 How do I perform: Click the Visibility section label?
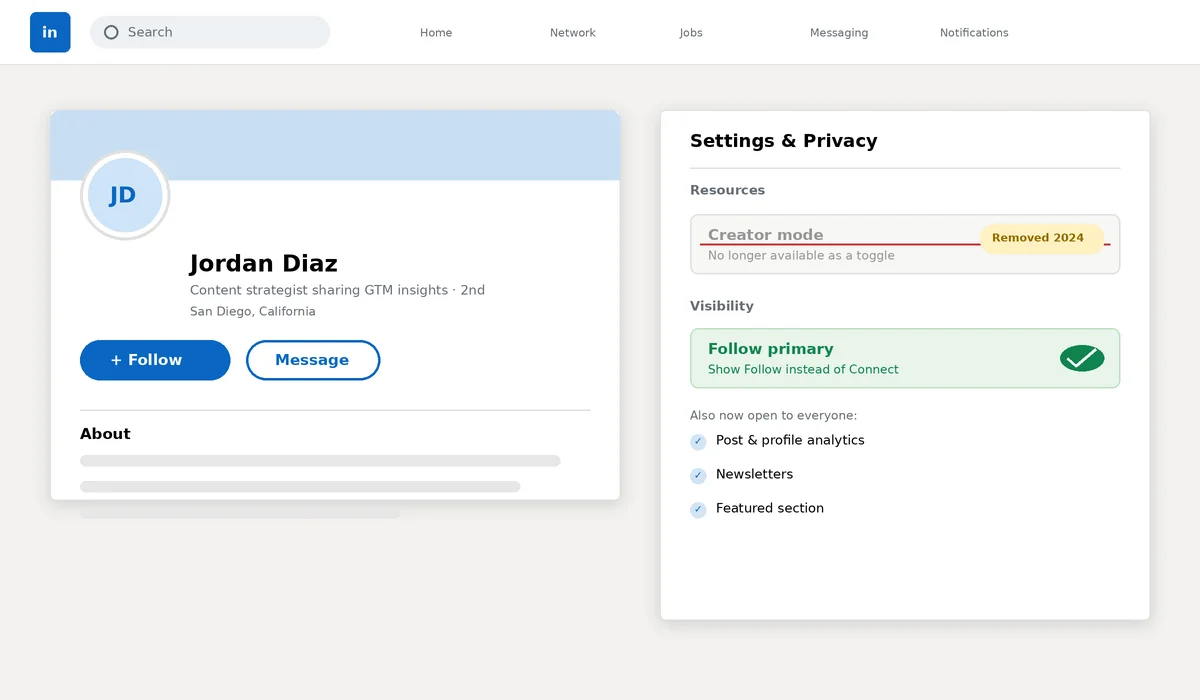722,306
